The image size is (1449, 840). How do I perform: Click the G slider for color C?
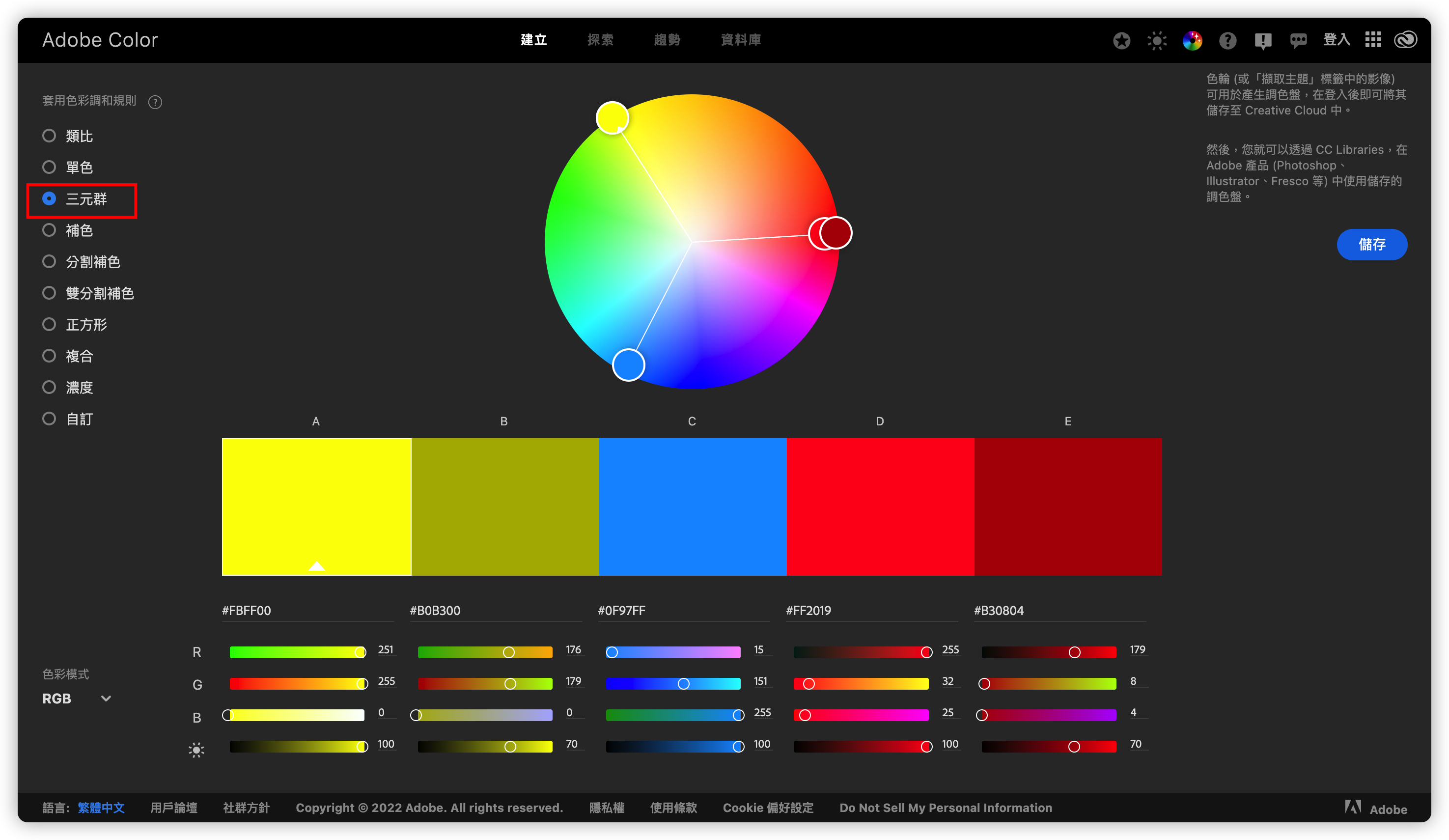coord(673,684)
